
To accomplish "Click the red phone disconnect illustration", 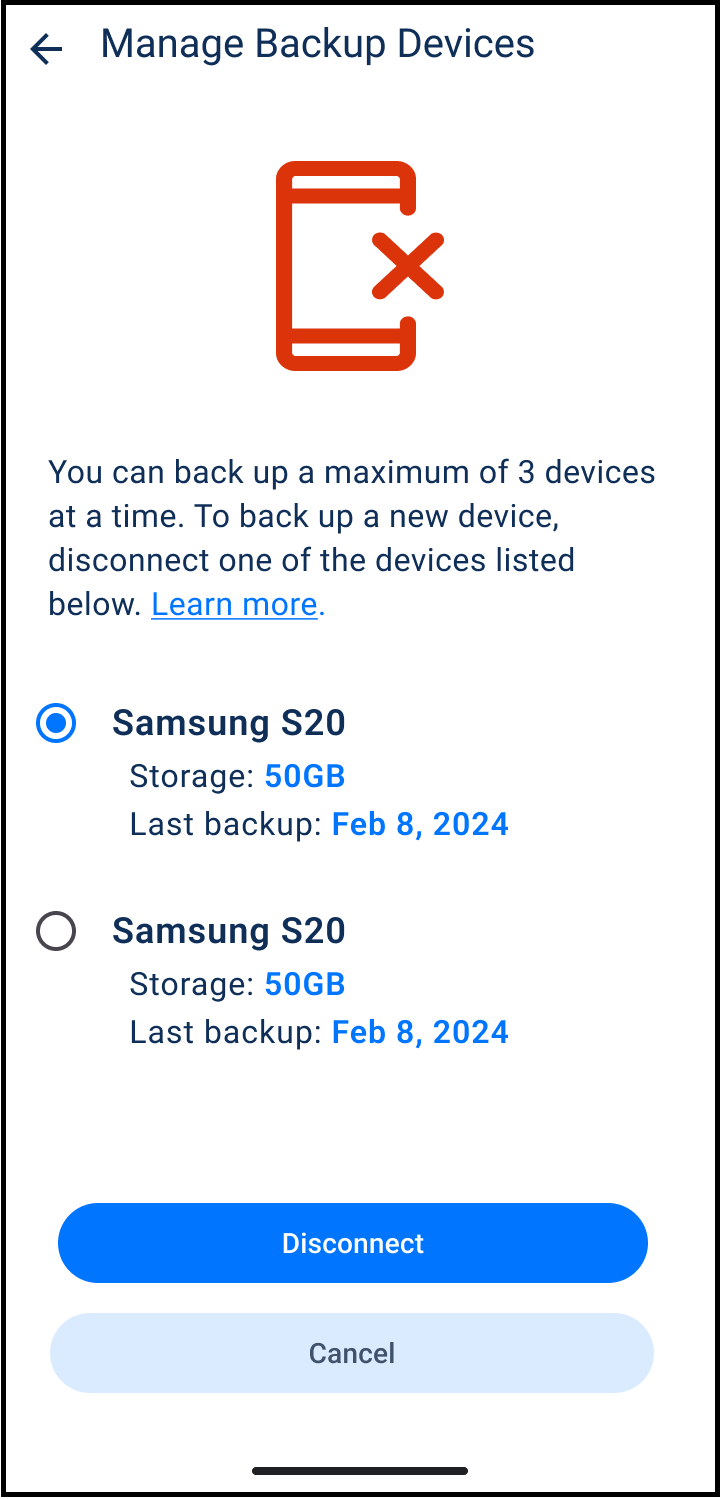I will coord(346,265).
